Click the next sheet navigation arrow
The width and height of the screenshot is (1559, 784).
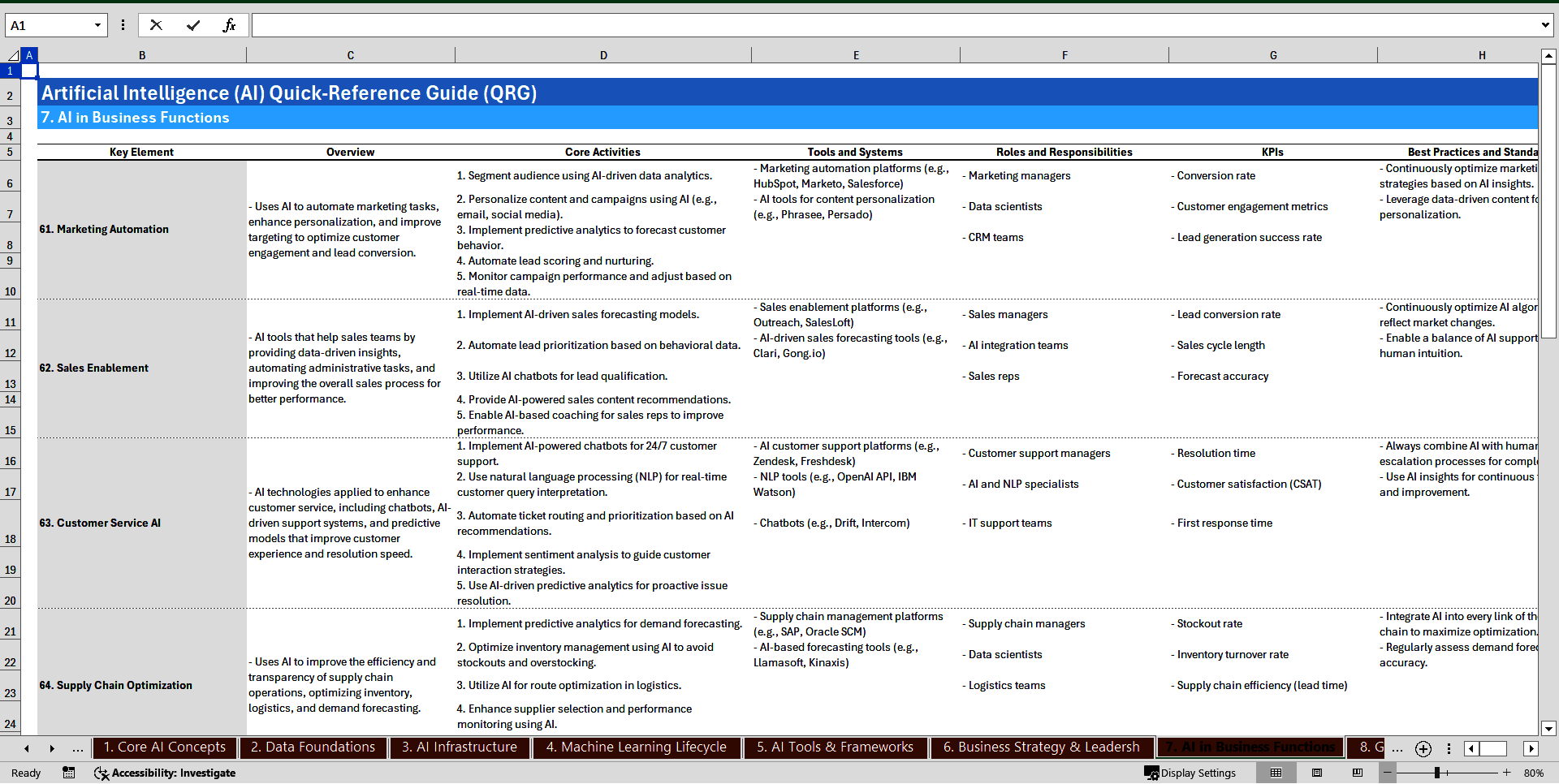(51, 748)
